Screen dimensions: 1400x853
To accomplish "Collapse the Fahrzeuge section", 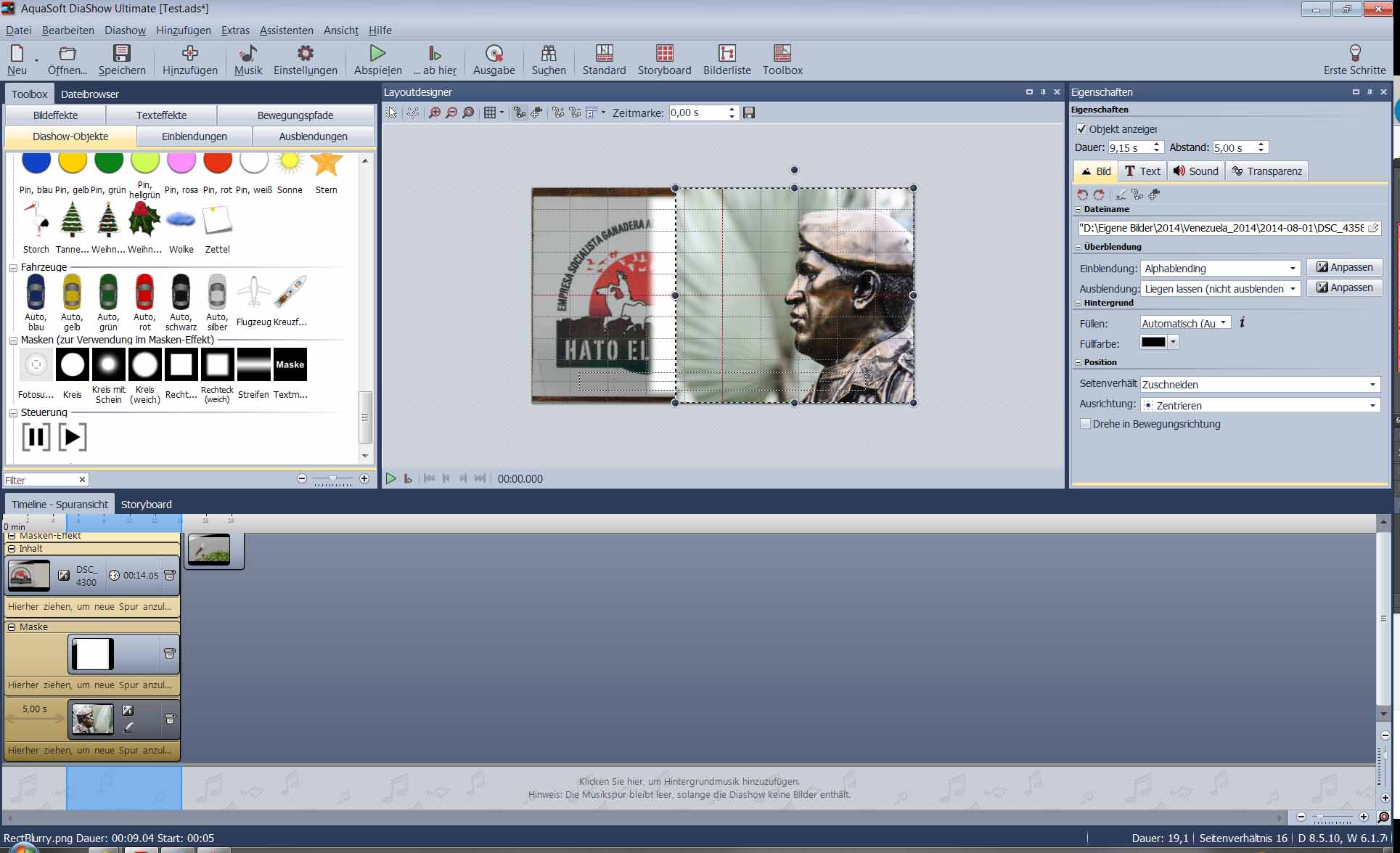I will click(x=14, y=268).
